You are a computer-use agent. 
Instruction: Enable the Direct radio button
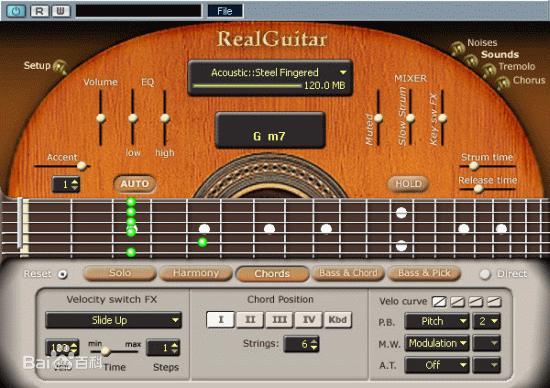point(485,274)
